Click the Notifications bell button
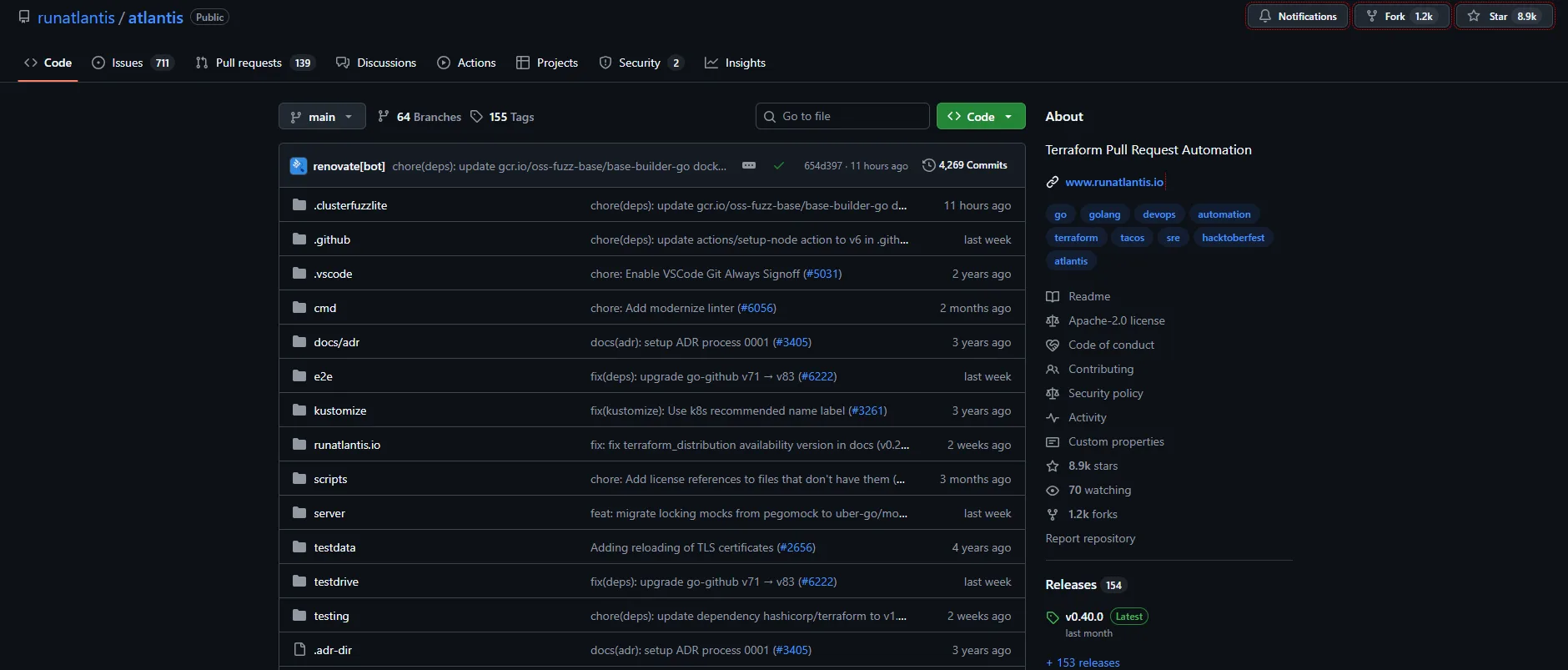1568x670 pixels. (x=1298, y=17)
